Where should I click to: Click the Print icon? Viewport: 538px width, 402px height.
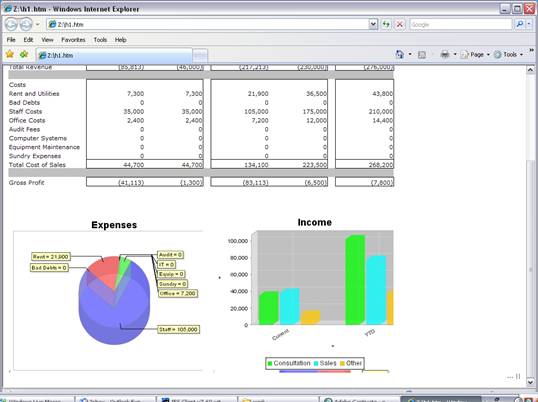(445, 54)
